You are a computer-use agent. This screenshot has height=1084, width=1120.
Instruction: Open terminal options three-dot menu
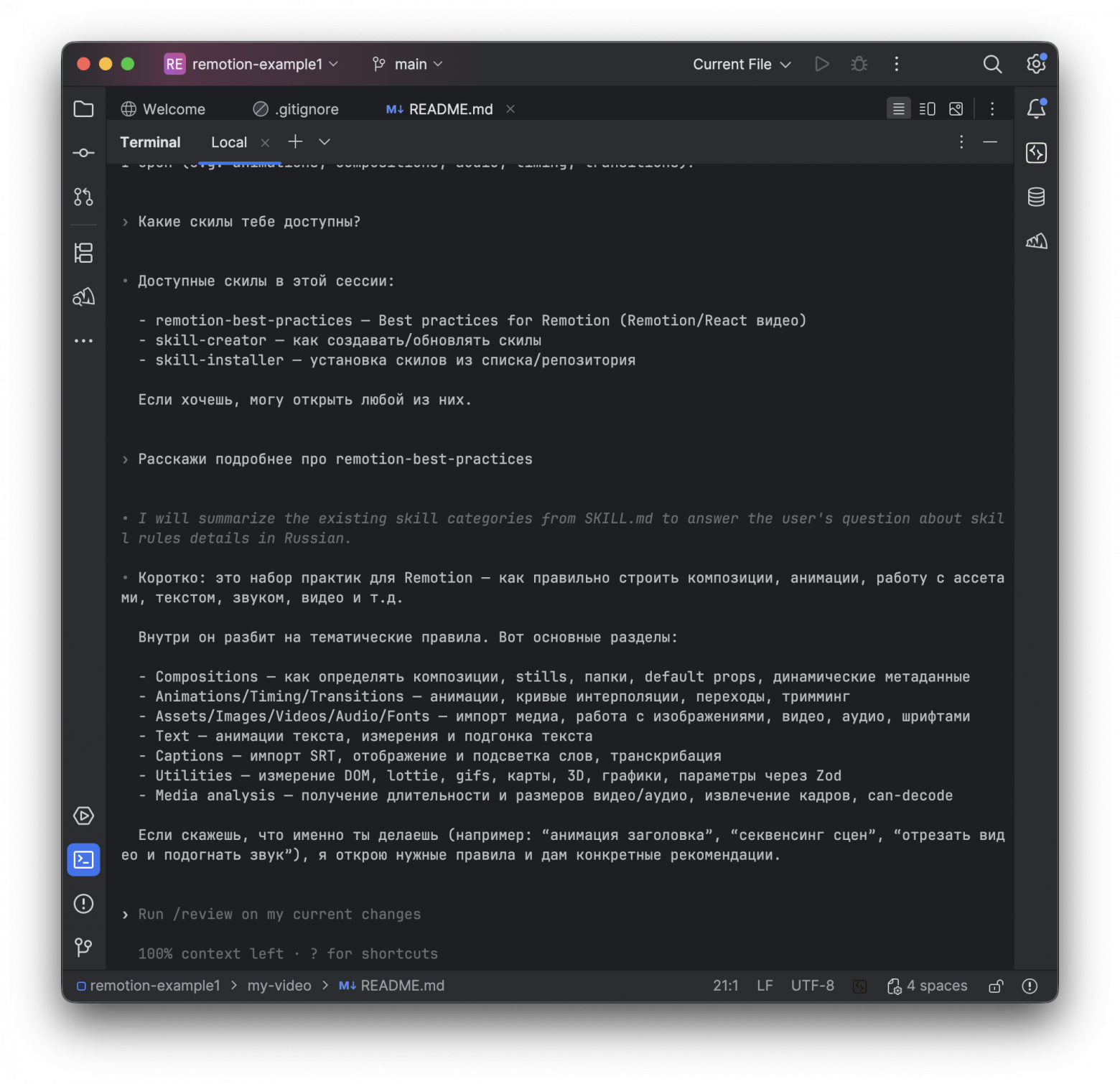[x=961, y=141]
